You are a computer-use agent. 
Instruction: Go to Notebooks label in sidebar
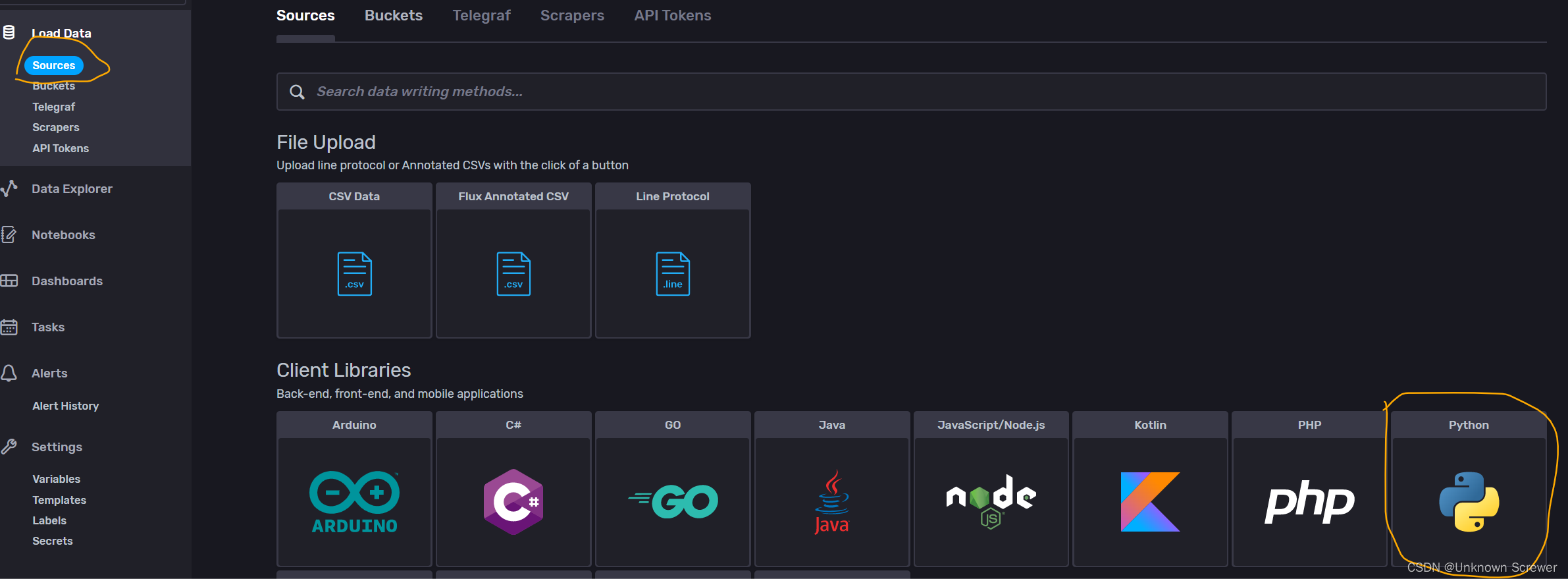click(x=63, y=234)
